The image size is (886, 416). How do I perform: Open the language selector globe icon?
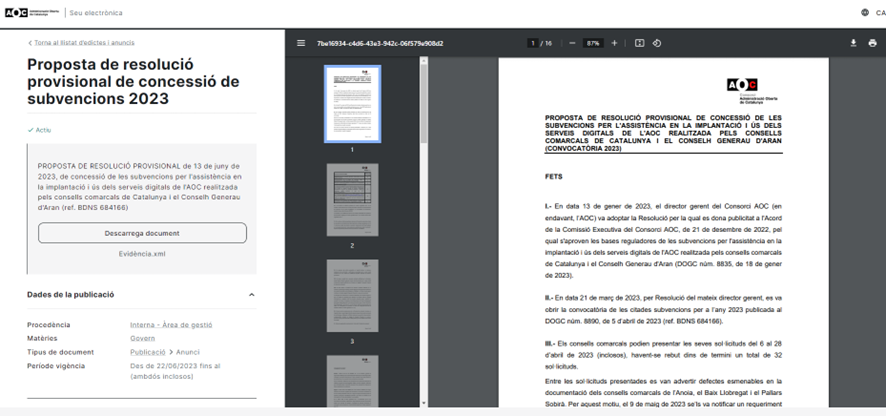(x=864, y=13)
